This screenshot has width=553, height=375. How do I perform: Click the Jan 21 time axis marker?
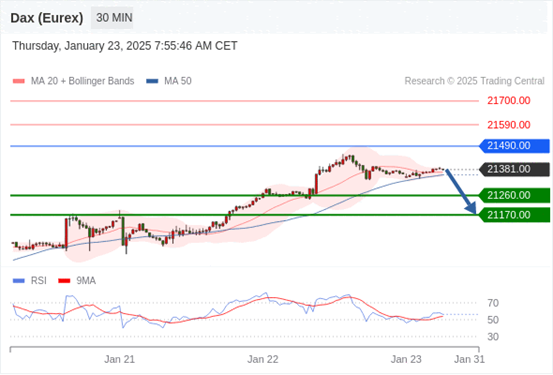click(x=120, y=359)
